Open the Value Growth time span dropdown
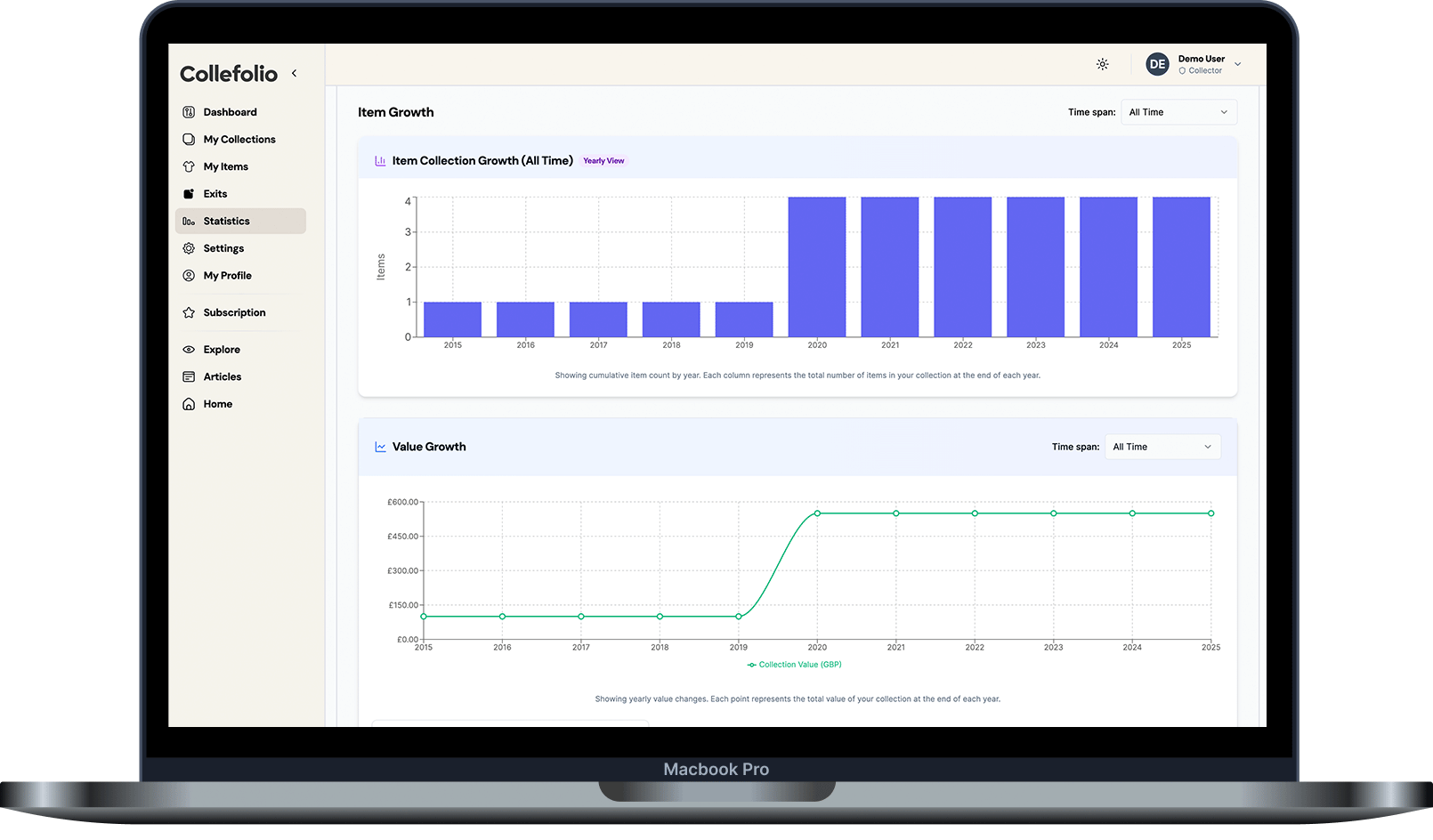Viewport: 1433px width, 840px height. (x=1162, y=447)
